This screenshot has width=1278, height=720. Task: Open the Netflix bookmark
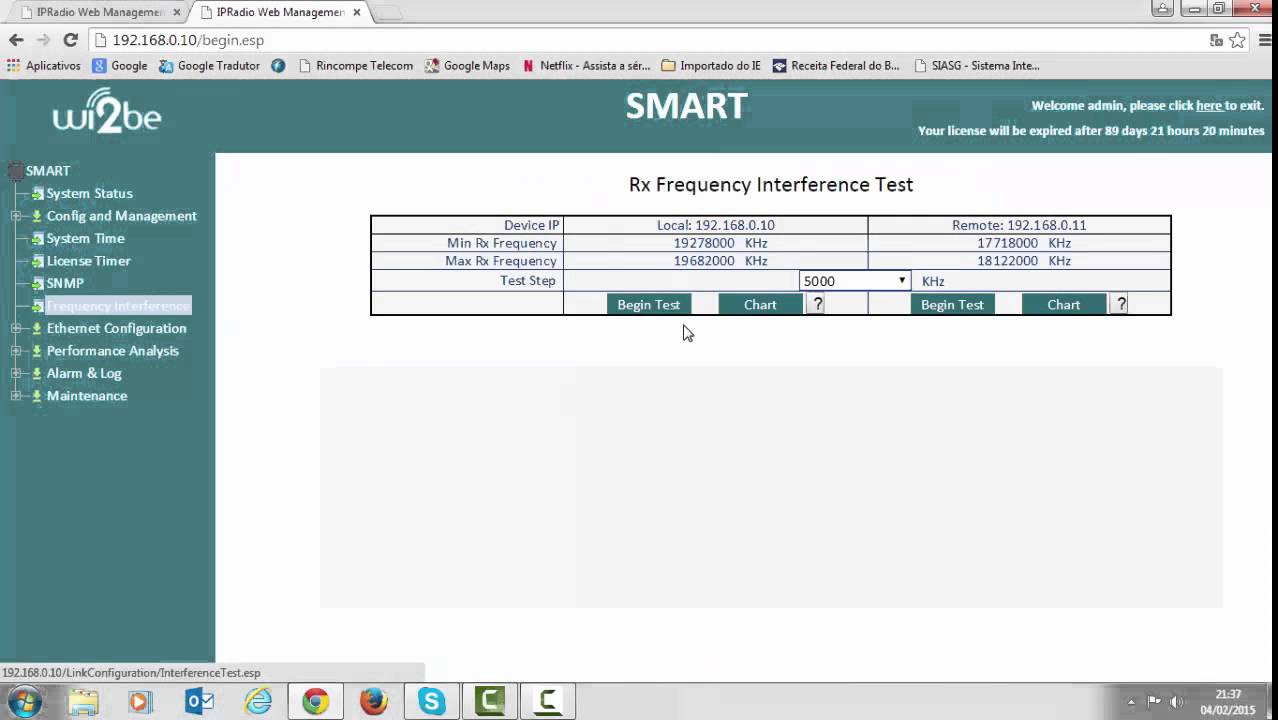click(x=586, y=66)
